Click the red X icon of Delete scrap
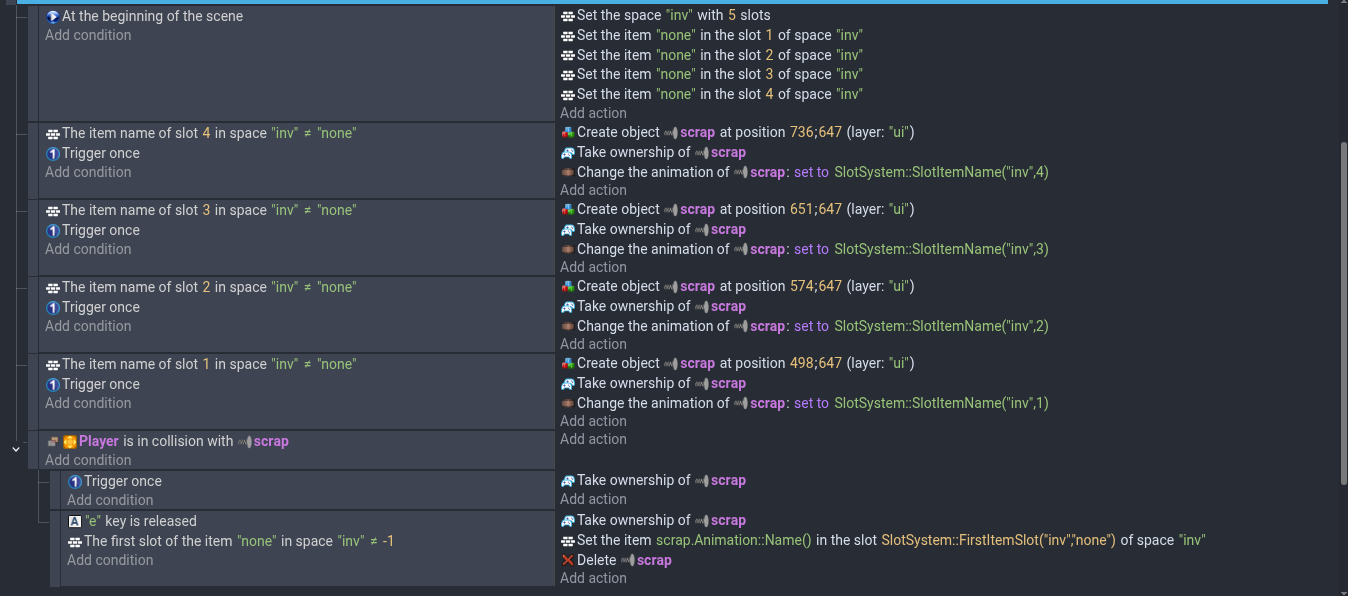Image resolution: width=1348 pixels, height=596 pixels. (x=568, y=560)
